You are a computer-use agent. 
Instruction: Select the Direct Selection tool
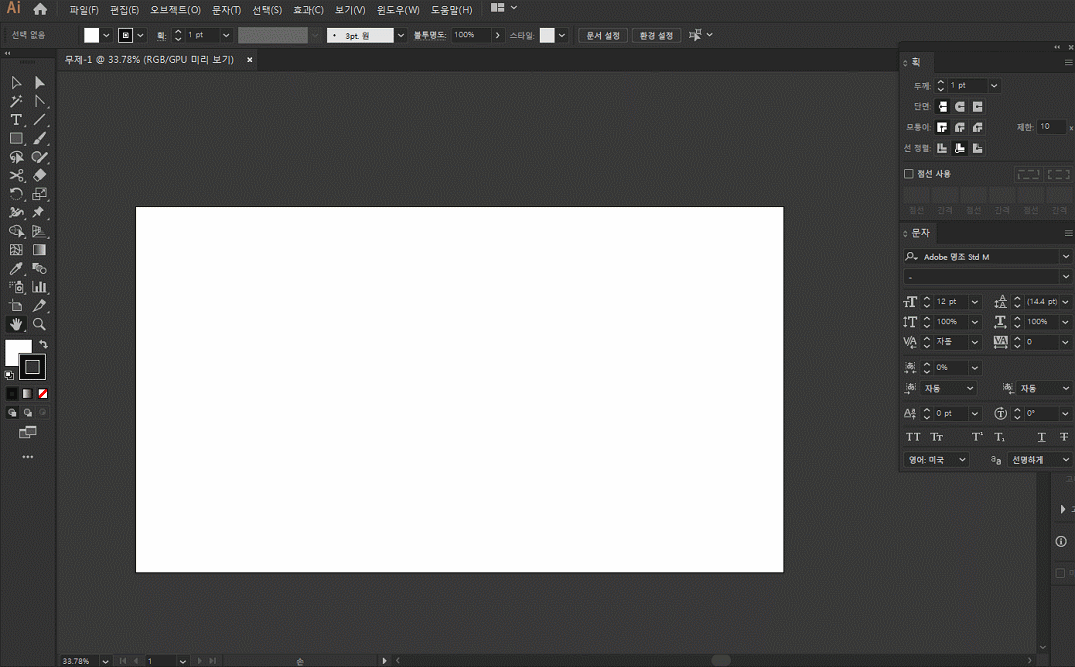39,83
